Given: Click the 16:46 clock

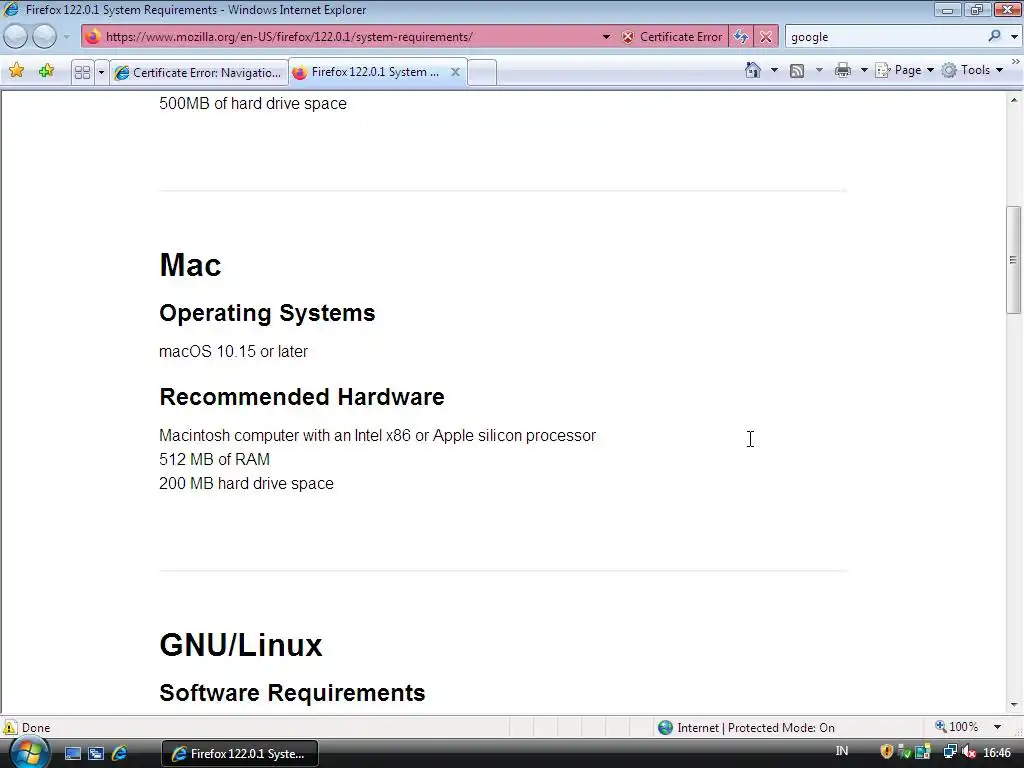Looking at the screenshot, I should (997, 753).
